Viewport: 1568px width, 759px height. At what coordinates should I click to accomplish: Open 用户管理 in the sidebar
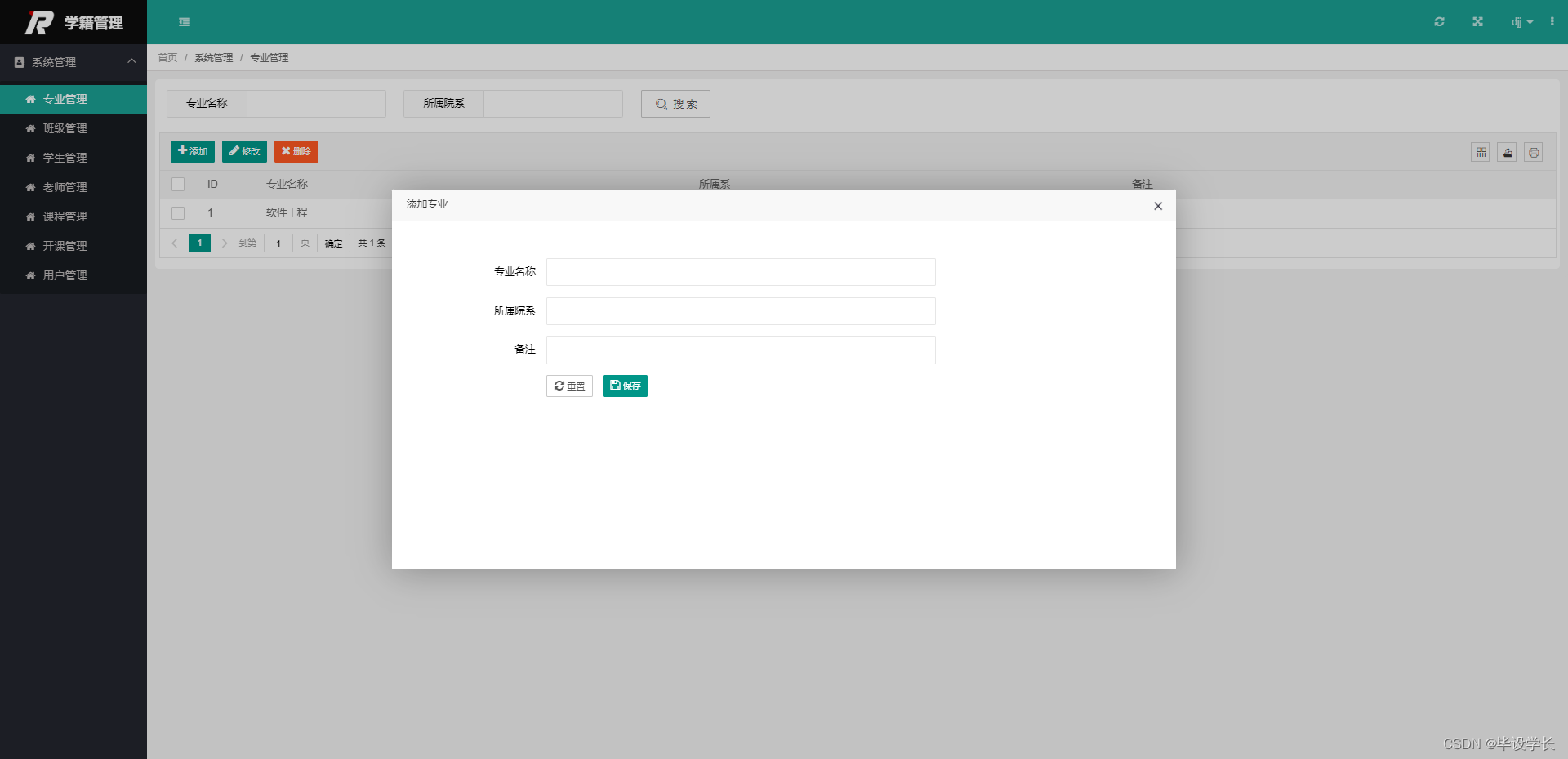tap(73, 275)
